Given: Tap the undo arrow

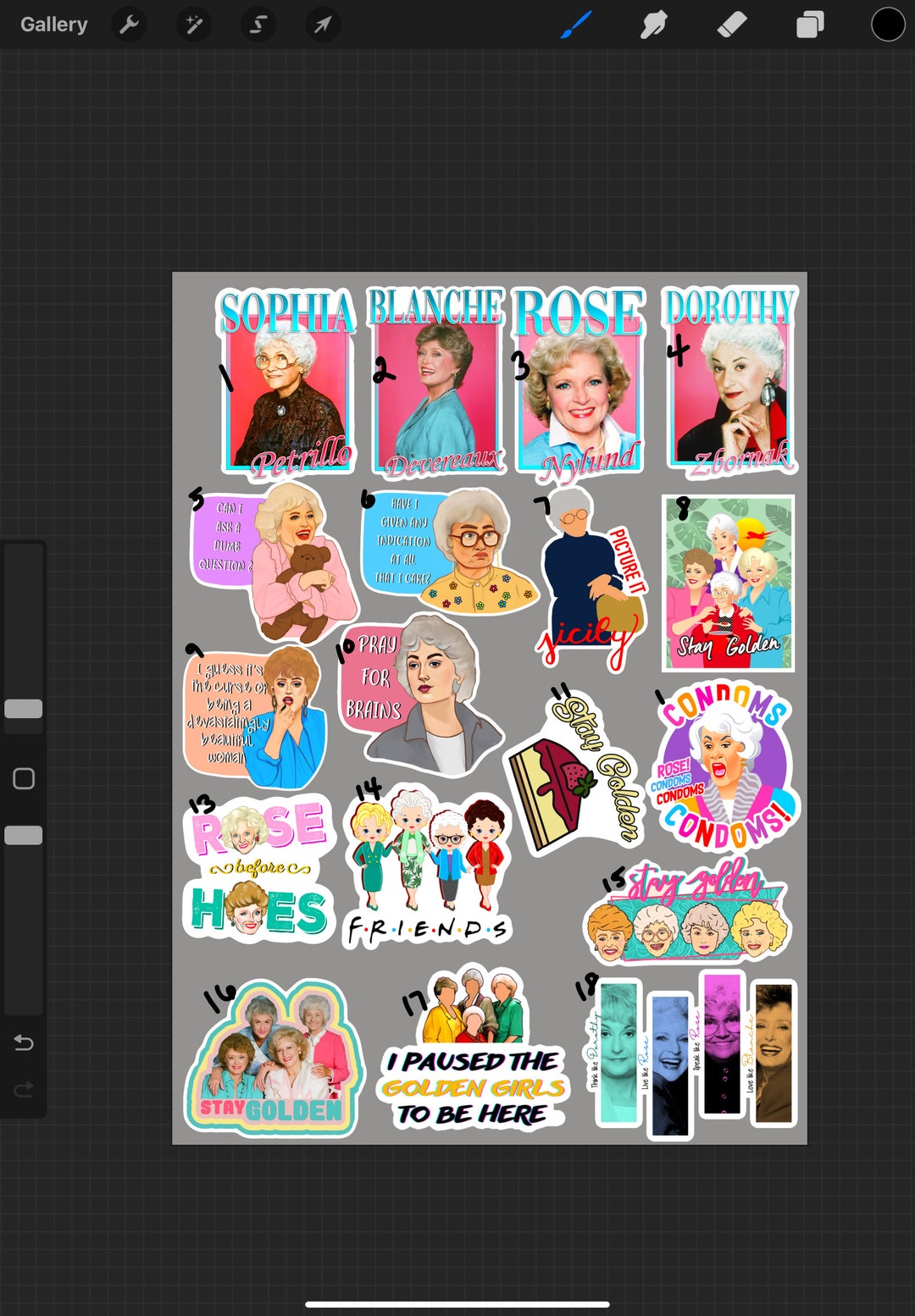Looking at the screenshot, I should pos(24,1043).
